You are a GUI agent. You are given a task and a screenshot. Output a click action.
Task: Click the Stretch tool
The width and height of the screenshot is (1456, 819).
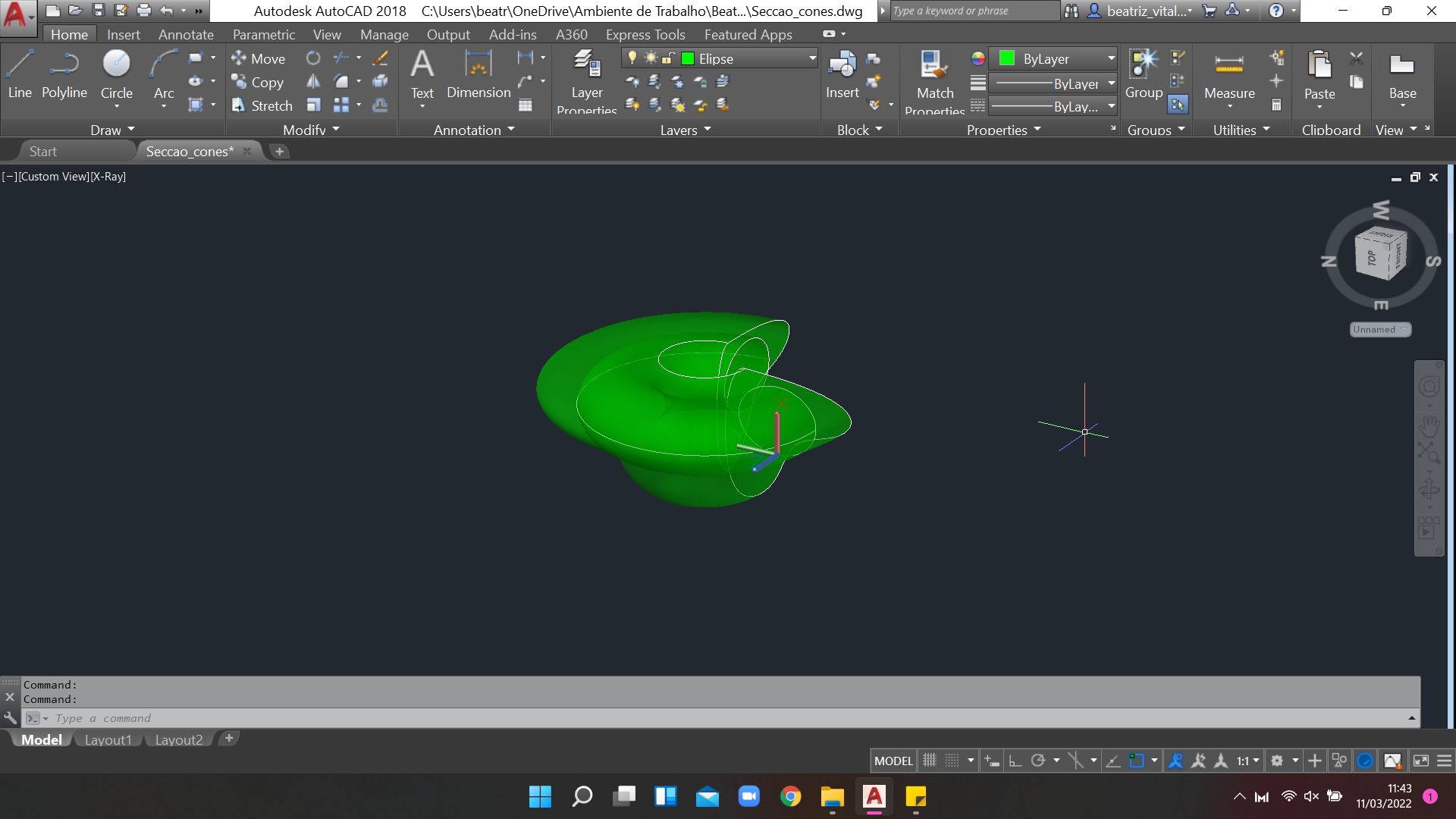point(262,105)
